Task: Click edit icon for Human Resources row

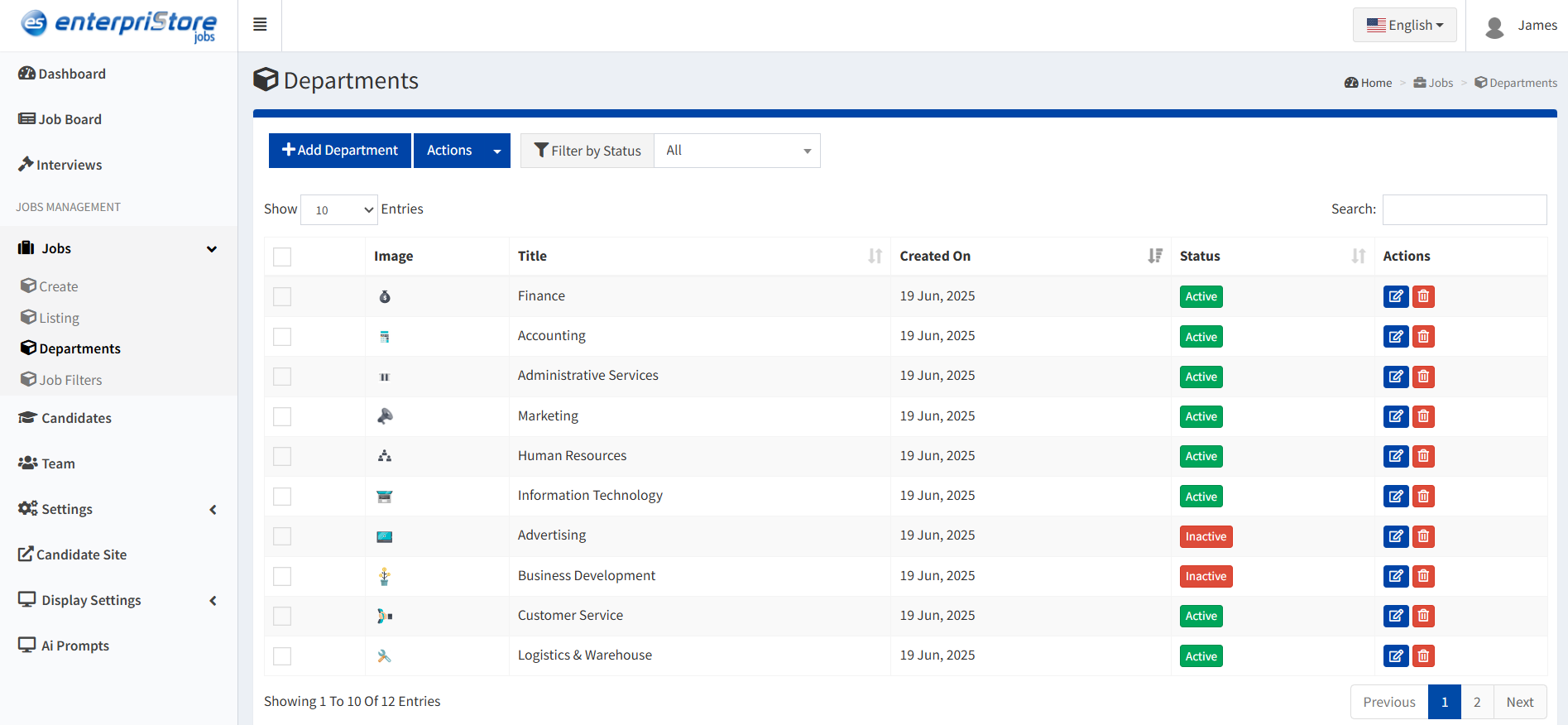Action: (1395, 456)
